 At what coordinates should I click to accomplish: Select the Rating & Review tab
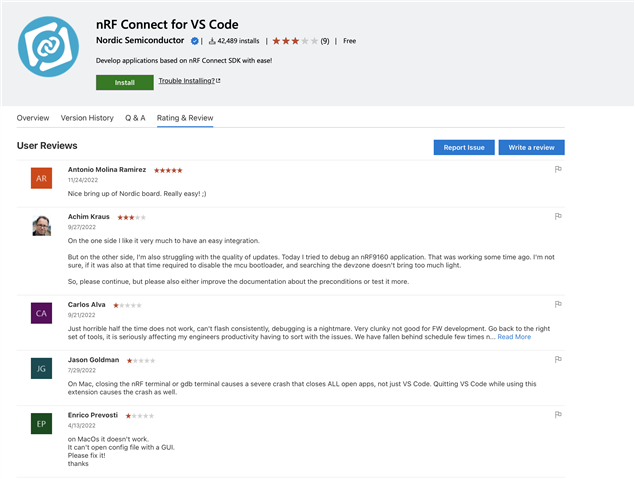[x=185, y=118]
